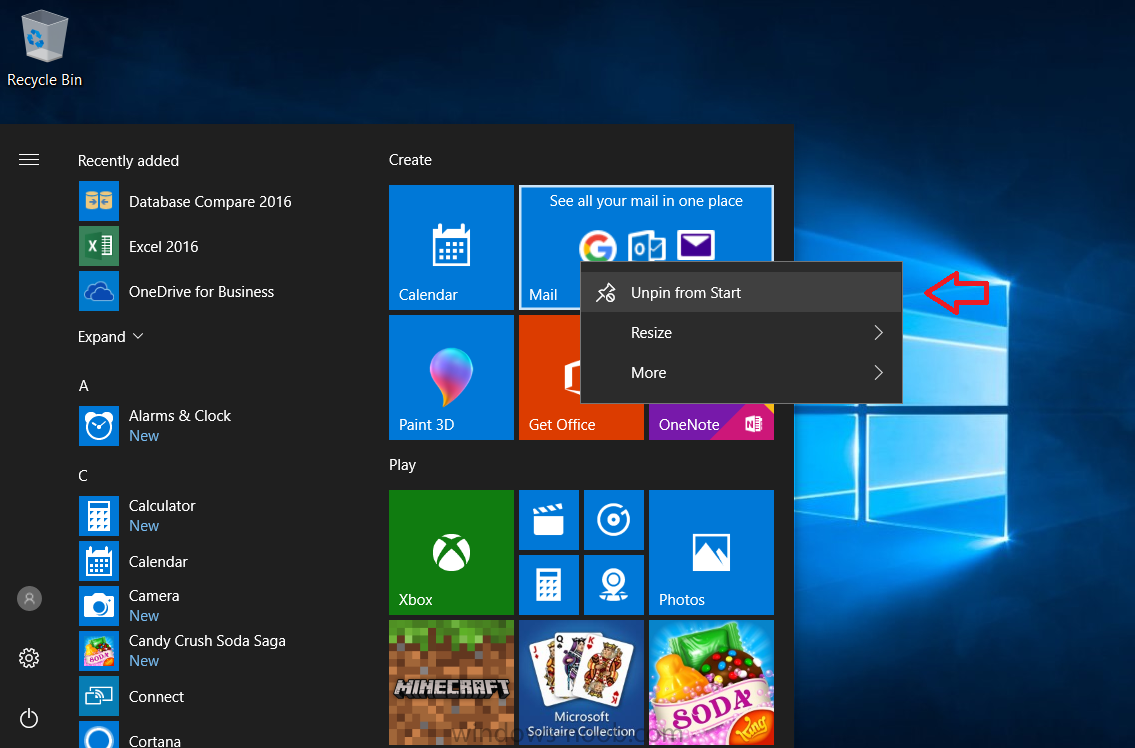The image size is (1135, 748).
Task: Click the user account icon
Action: pos(29,598)
